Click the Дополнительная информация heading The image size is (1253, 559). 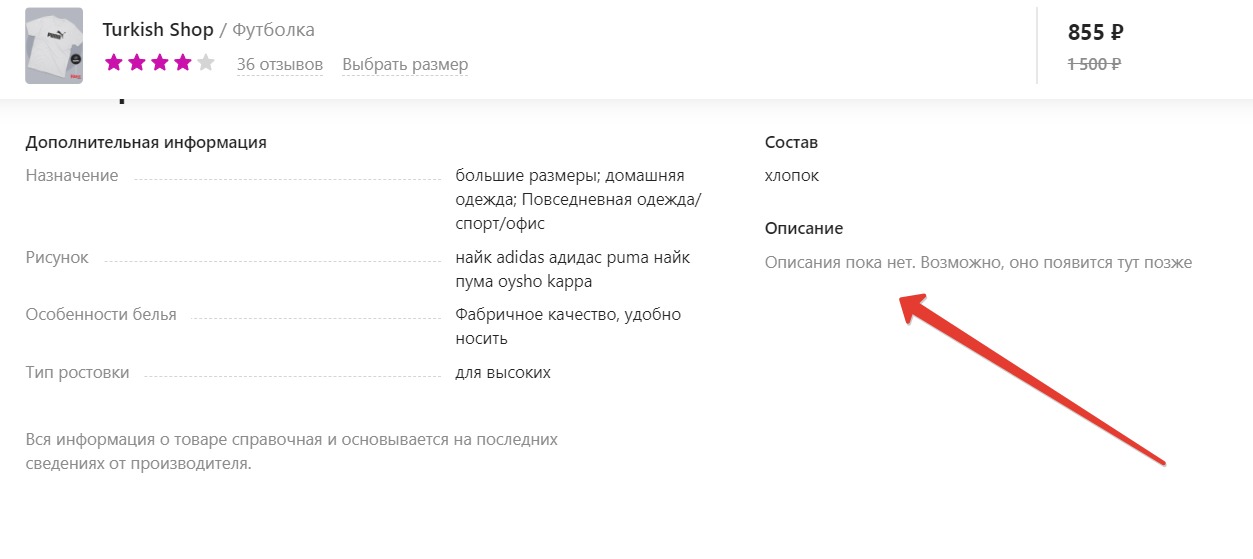146,142
